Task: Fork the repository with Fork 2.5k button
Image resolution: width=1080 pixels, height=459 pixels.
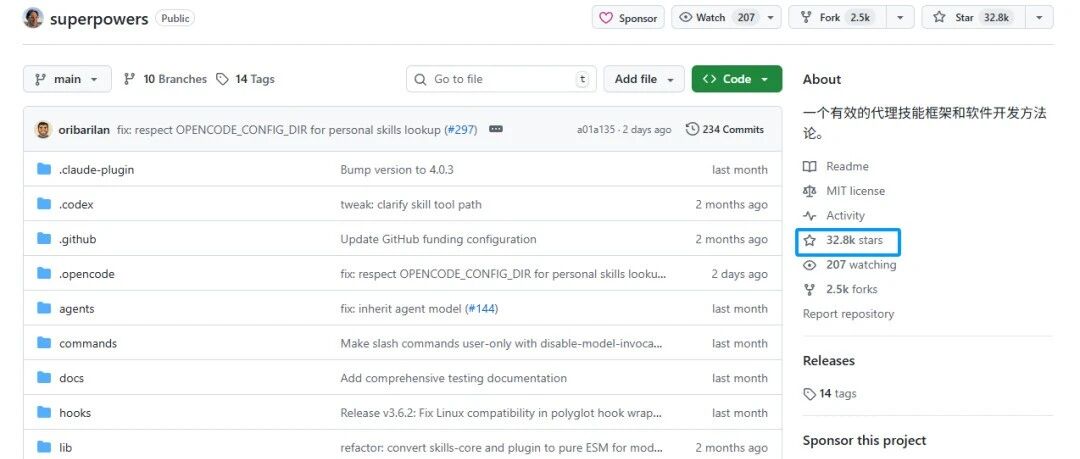Action: 838,18
